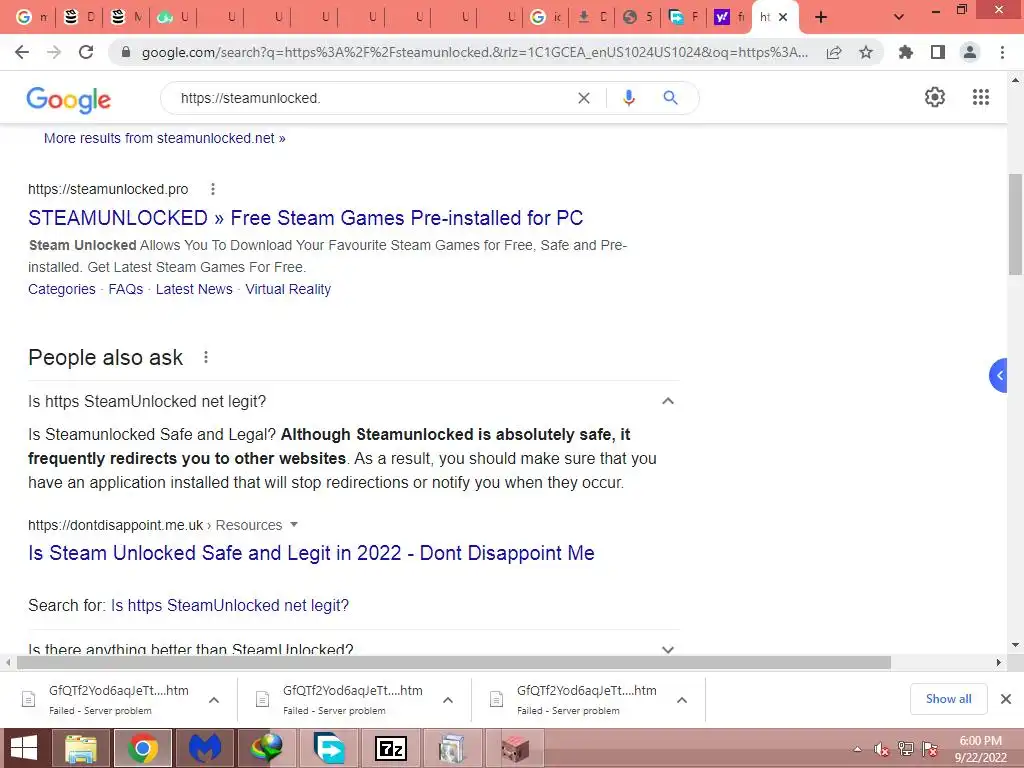Image resolution: width=1024 pixels, height=768 pixels.
Task: Clear the search box with the X
Action: (584, 98)
